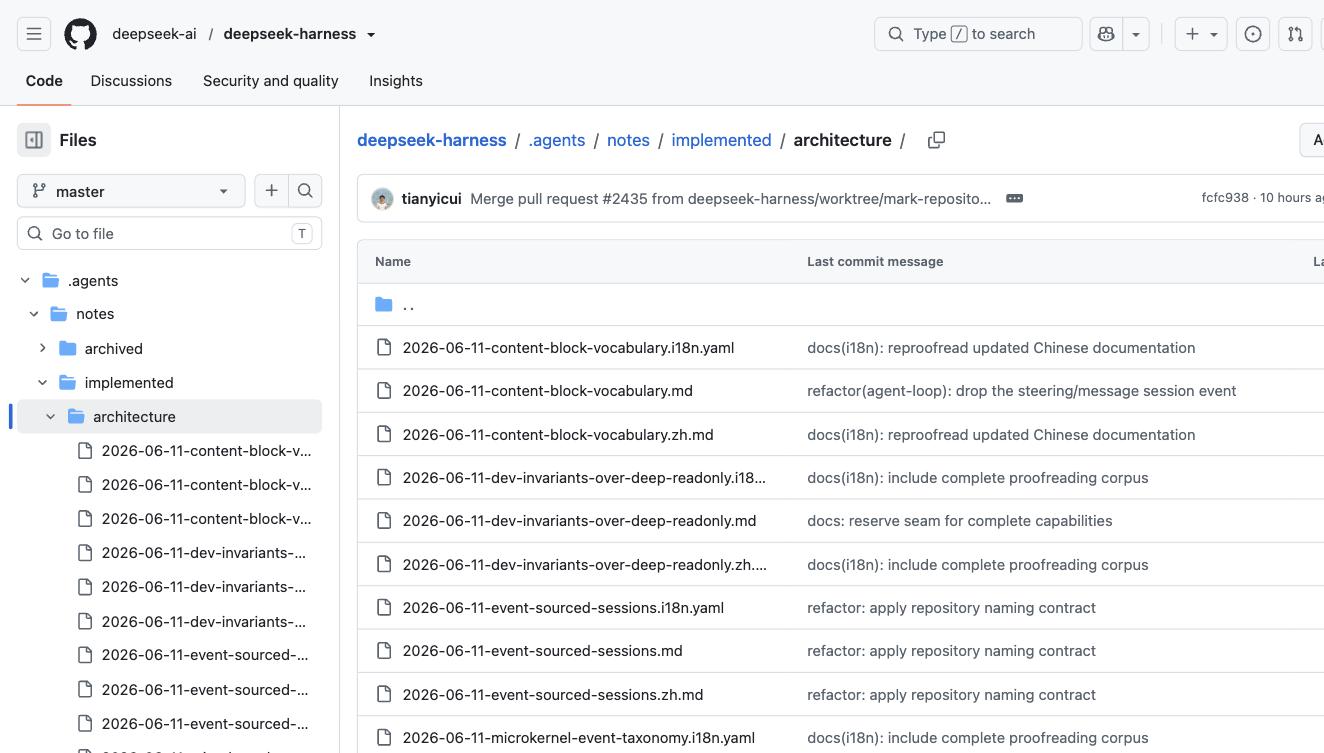Image resolution: width=1324 pixels, height=753 pixels.
Task: Open the Copilot dropdown arrow
Action: (1136, 34)
